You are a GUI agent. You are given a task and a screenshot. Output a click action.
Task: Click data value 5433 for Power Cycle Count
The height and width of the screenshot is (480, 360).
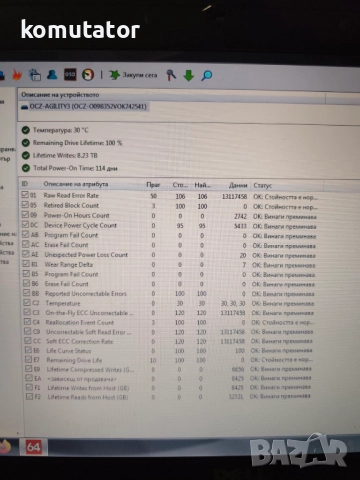240,226
